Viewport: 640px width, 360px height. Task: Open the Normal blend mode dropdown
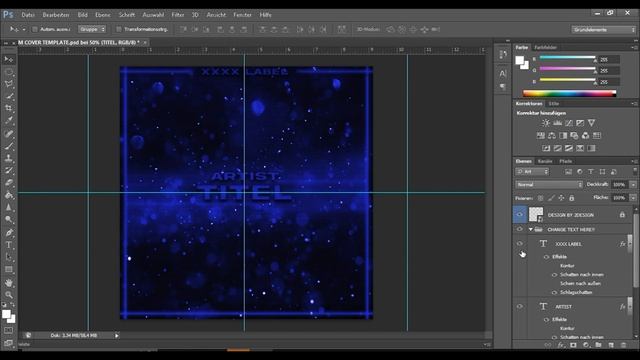pos(549,185)
